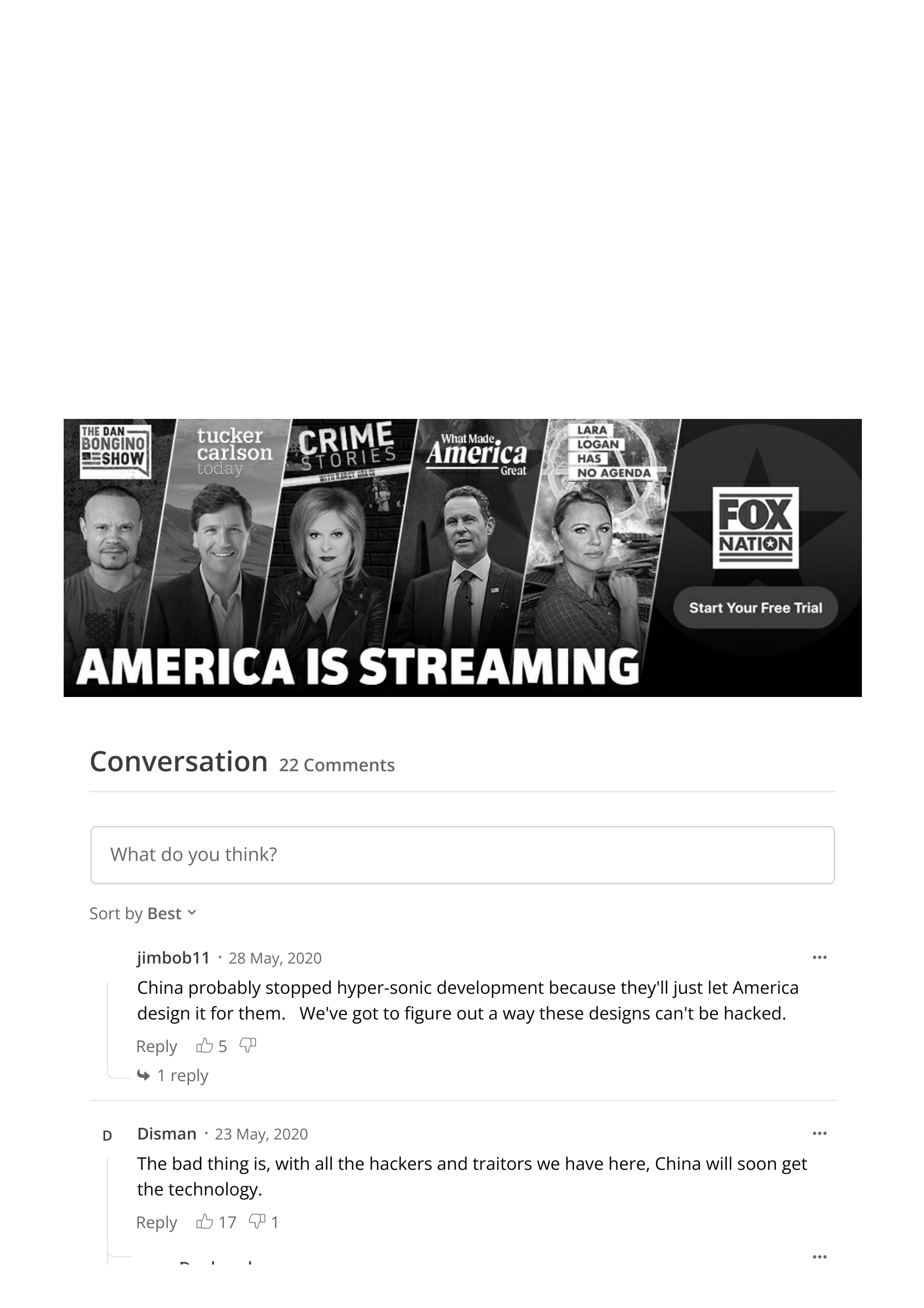Image resolution: width=924 pixels, height=1308 pixels.
Task: Click Start Your Free Trial button
Action: tap(755, 607)
